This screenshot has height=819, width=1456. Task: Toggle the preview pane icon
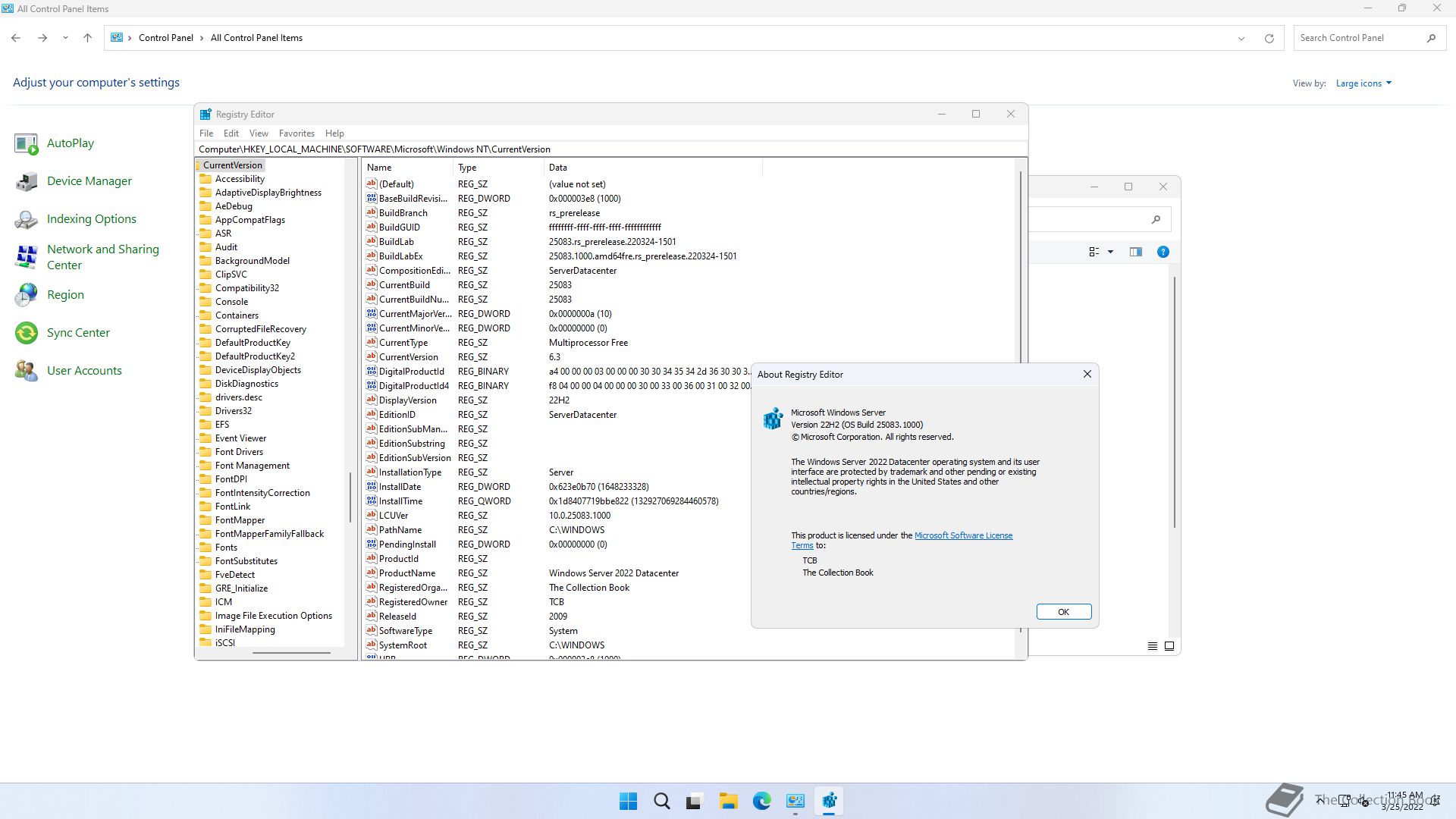coord(1135,252)
